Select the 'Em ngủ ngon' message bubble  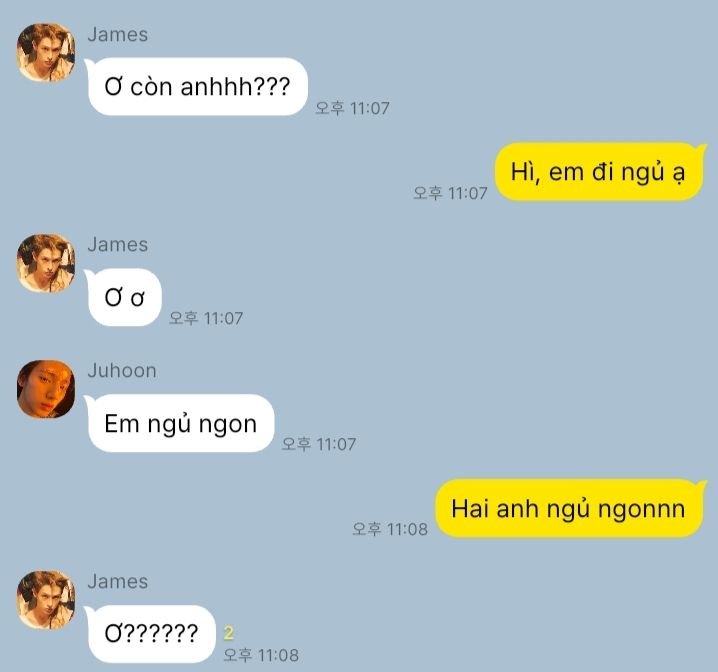pos(181,423)
